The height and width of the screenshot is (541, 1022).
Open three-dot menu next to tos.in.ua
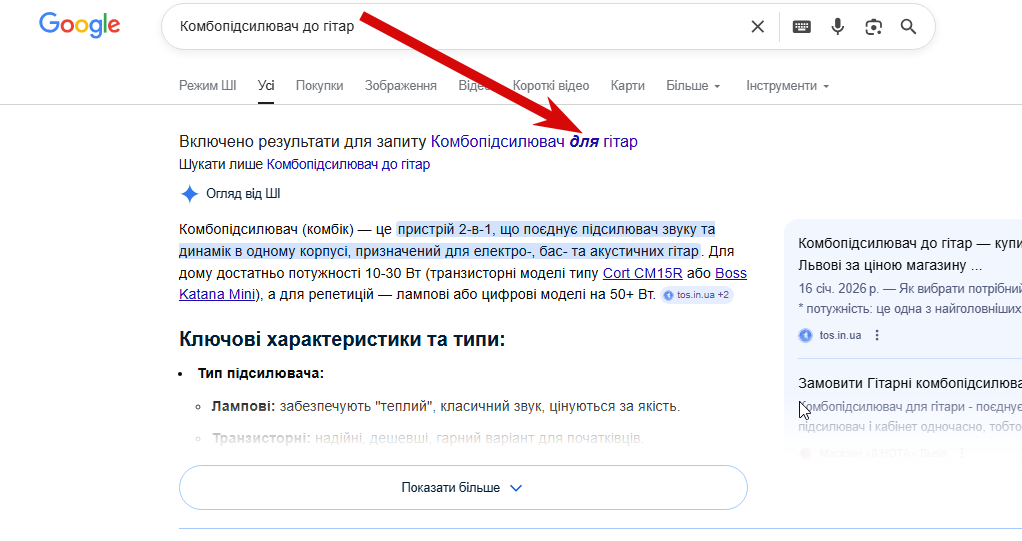(x=877, y=335)
